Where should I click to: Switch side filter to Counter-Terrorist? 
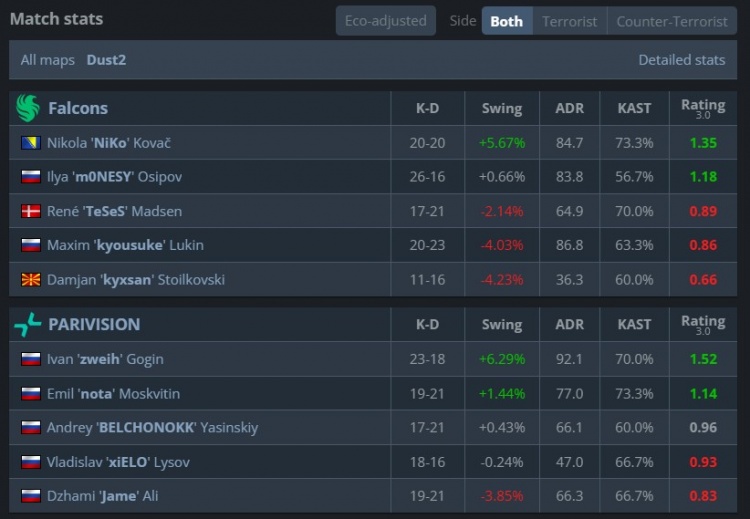click(672, 21)
